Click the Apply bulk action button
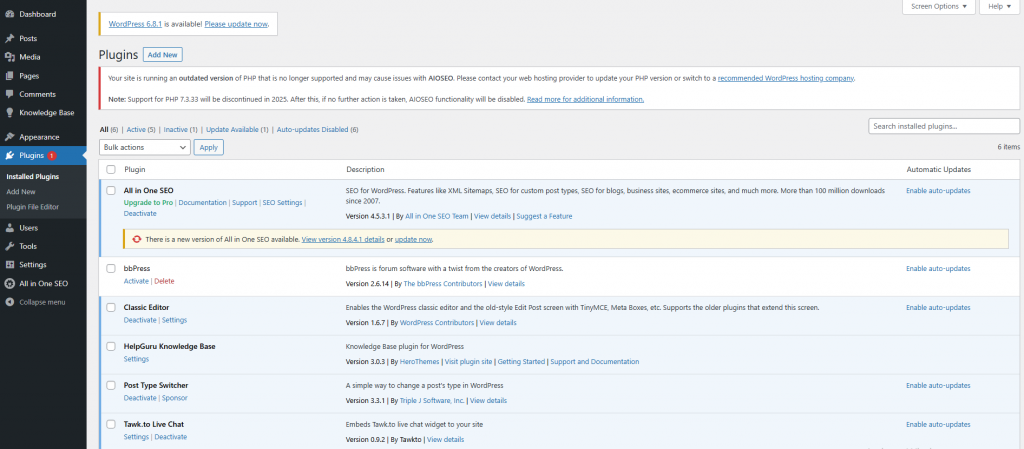This screenshot has width=1024, height=449. coord(208,147)
